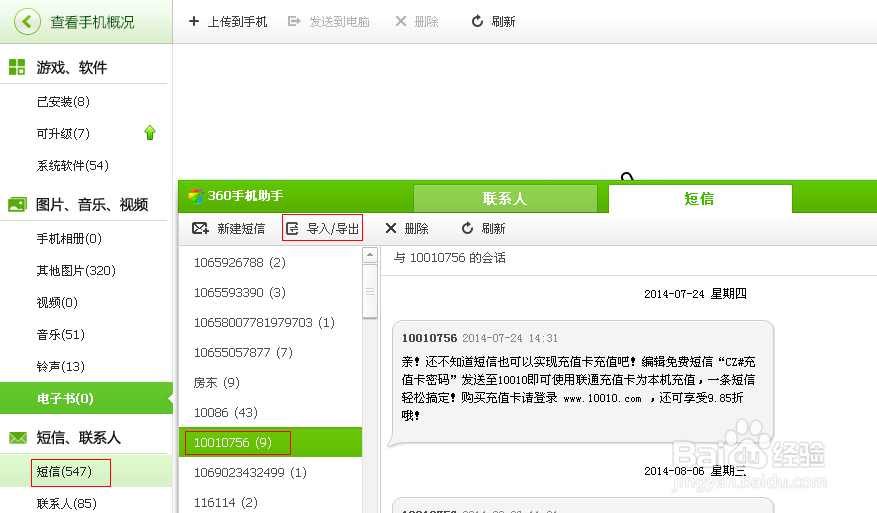Click the 新建短信 button label
This screenshot has height=513, width=877.
tap(241, 229)
